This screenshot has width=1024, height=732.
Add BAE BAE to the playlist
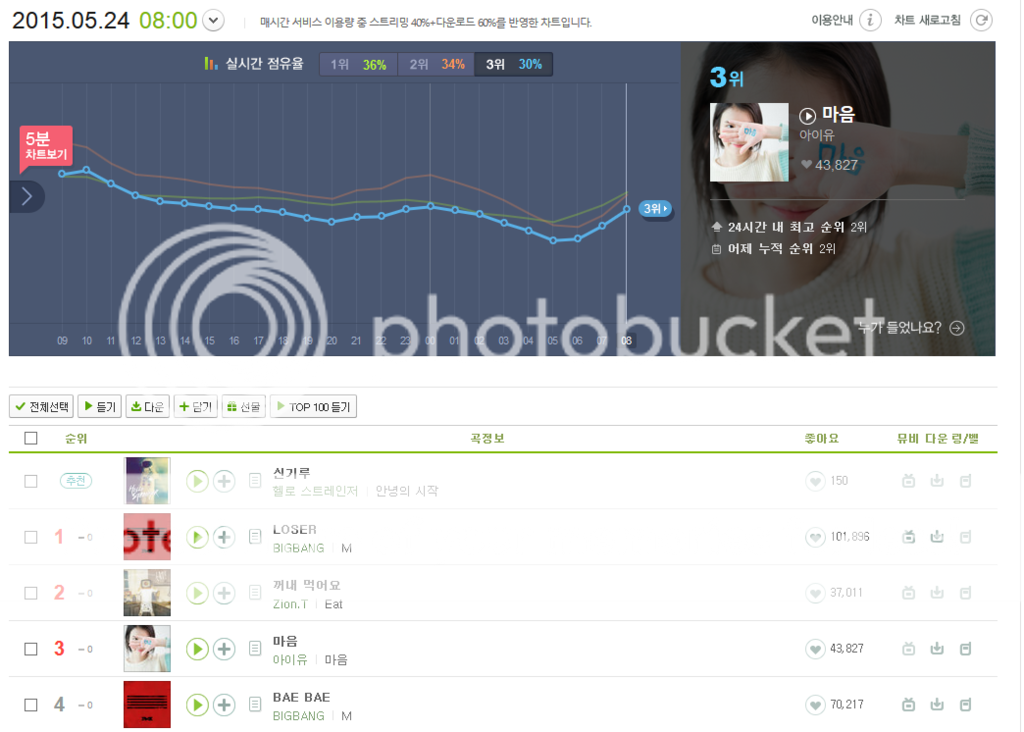(x=224, y=705)
